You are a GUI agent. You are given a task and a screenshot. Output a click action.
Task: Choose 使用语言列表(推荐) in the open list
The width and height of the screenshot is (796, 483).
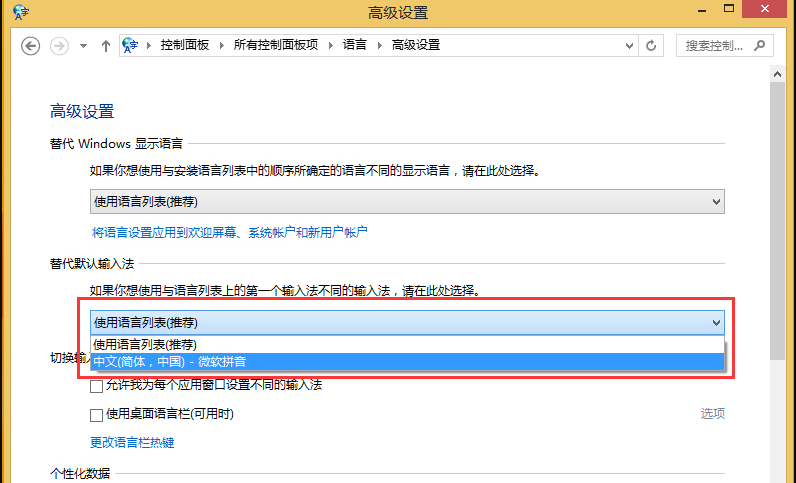coord(406,344)
